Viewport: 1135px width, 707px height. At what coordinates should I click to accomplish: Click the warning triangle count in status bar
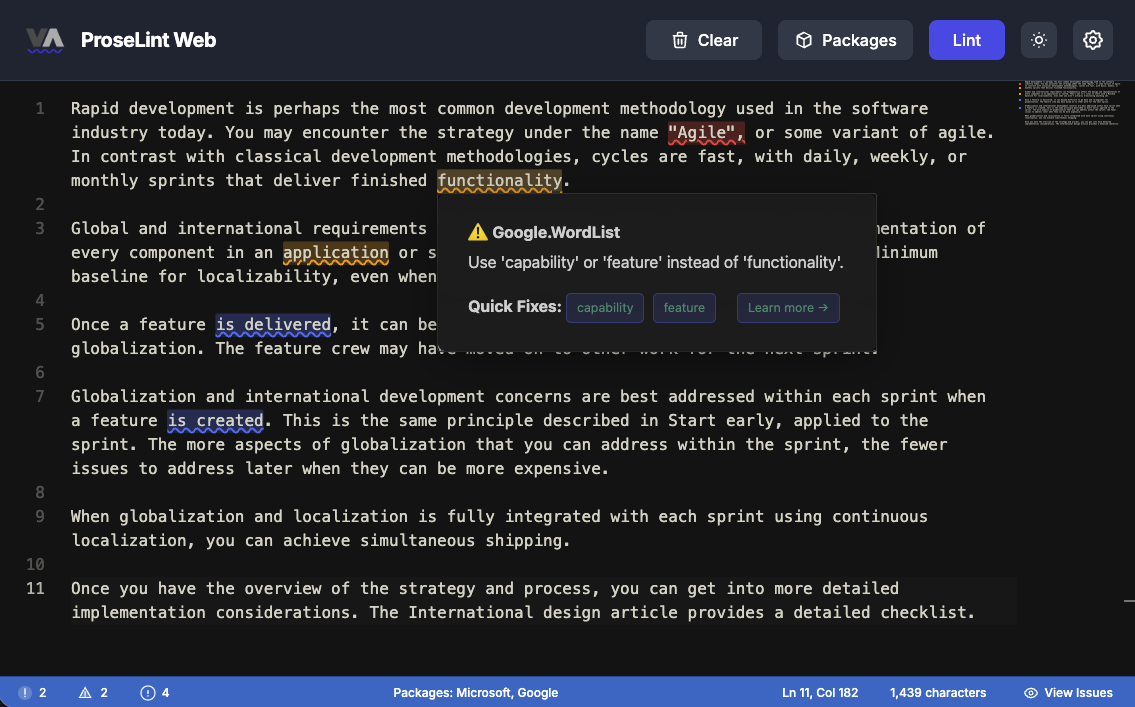point(93,692)
